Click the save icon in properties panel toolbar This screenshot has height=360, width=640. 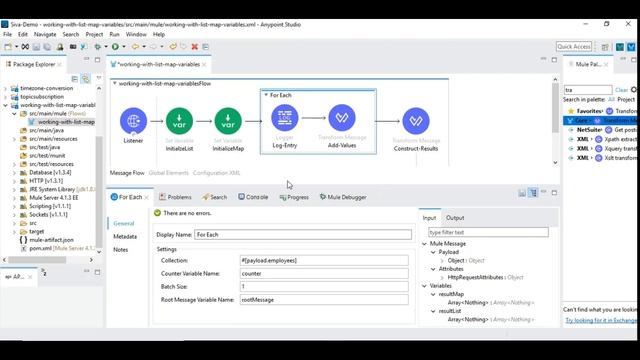(522, 193)
